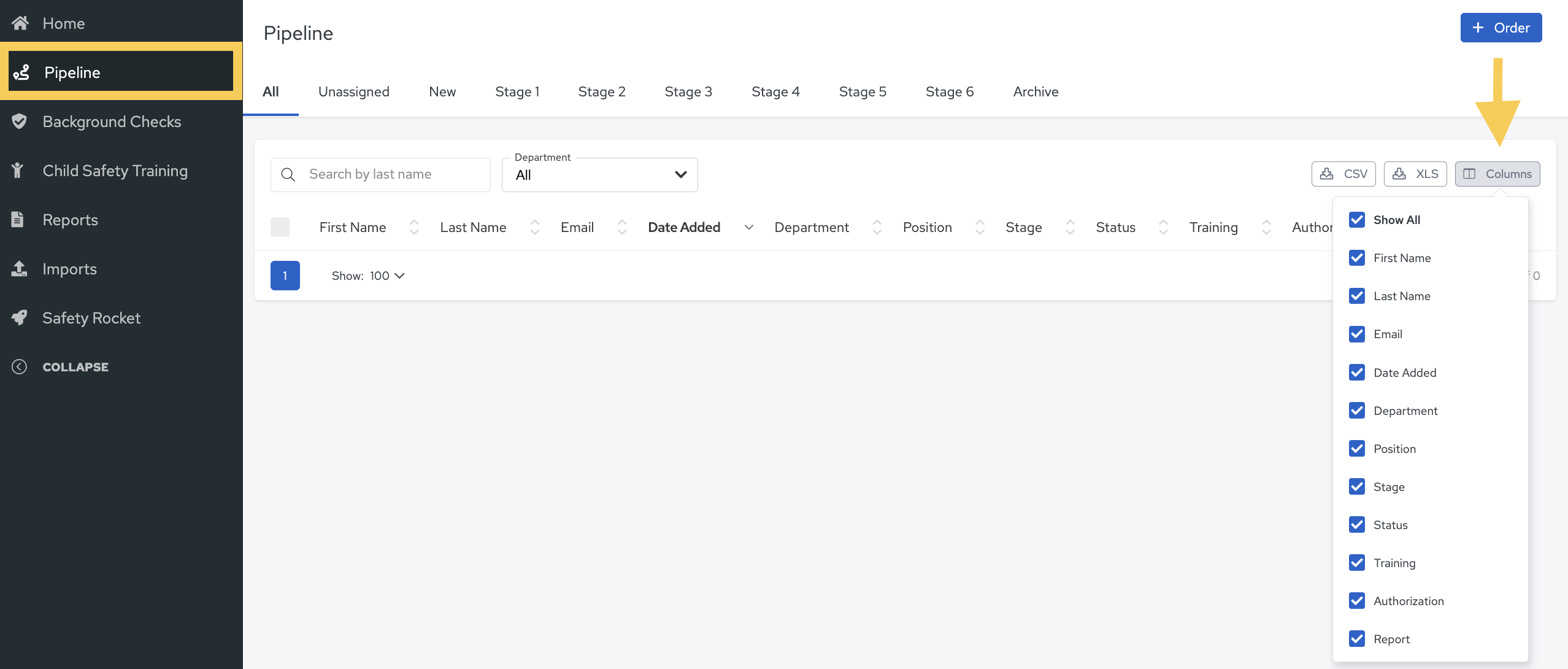
Task: Switch to the Stage 2 tab
Action: [x=602, y=92]
